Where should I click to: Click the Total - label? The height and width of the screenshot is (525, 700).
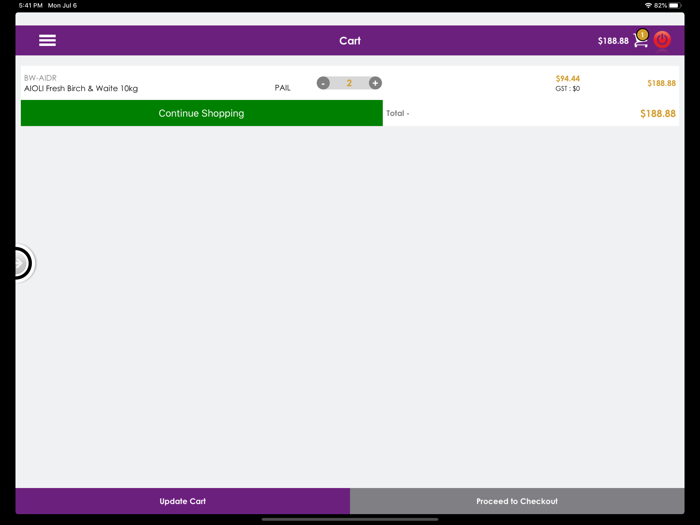click(397, 113)
